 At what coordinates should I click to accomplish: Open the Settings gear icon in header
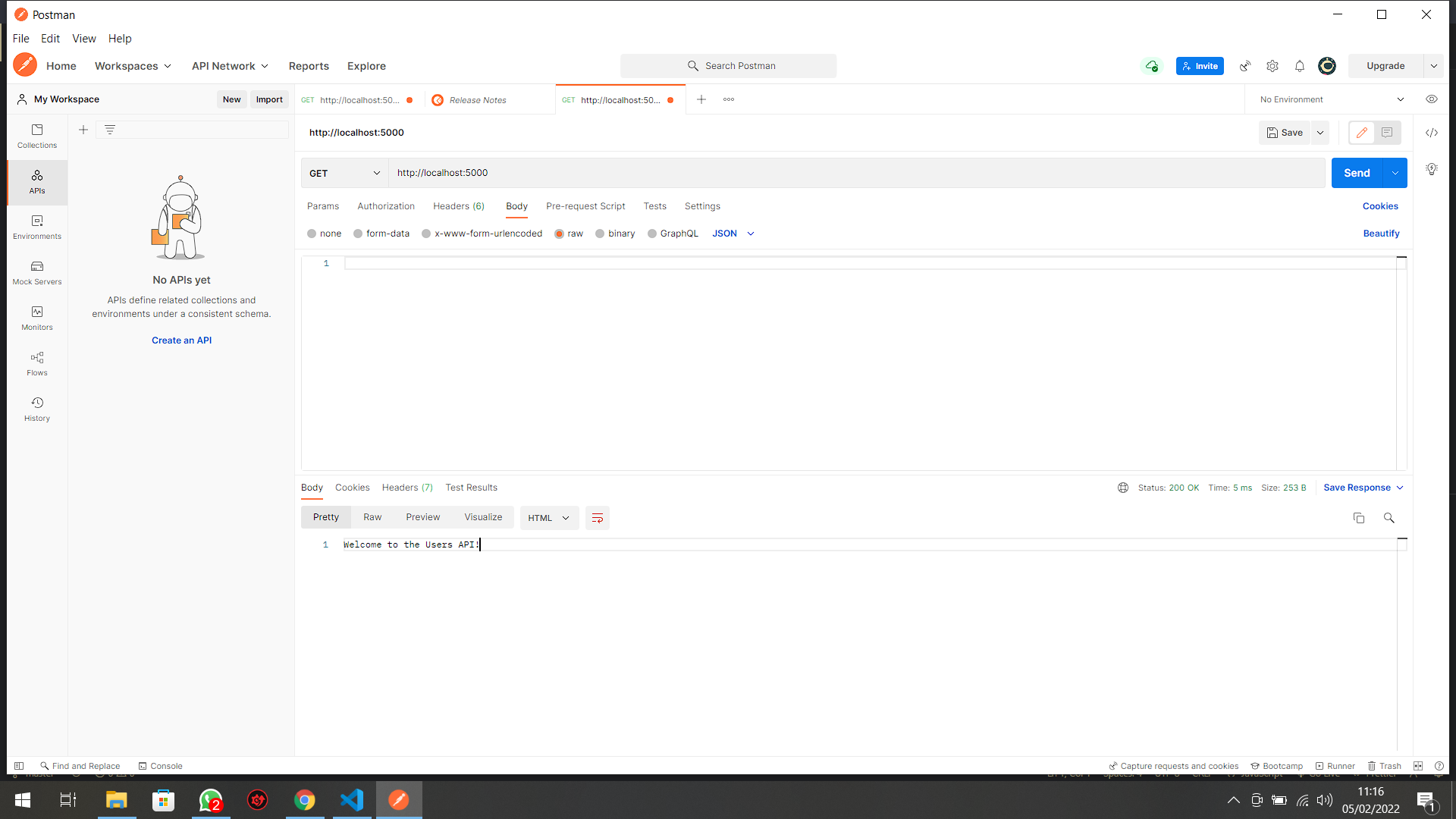[1272, 66]
